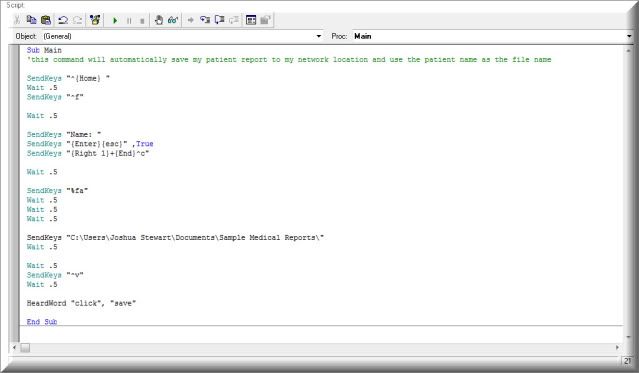Open Edit UserDialog icon

[x=251, y=20]
